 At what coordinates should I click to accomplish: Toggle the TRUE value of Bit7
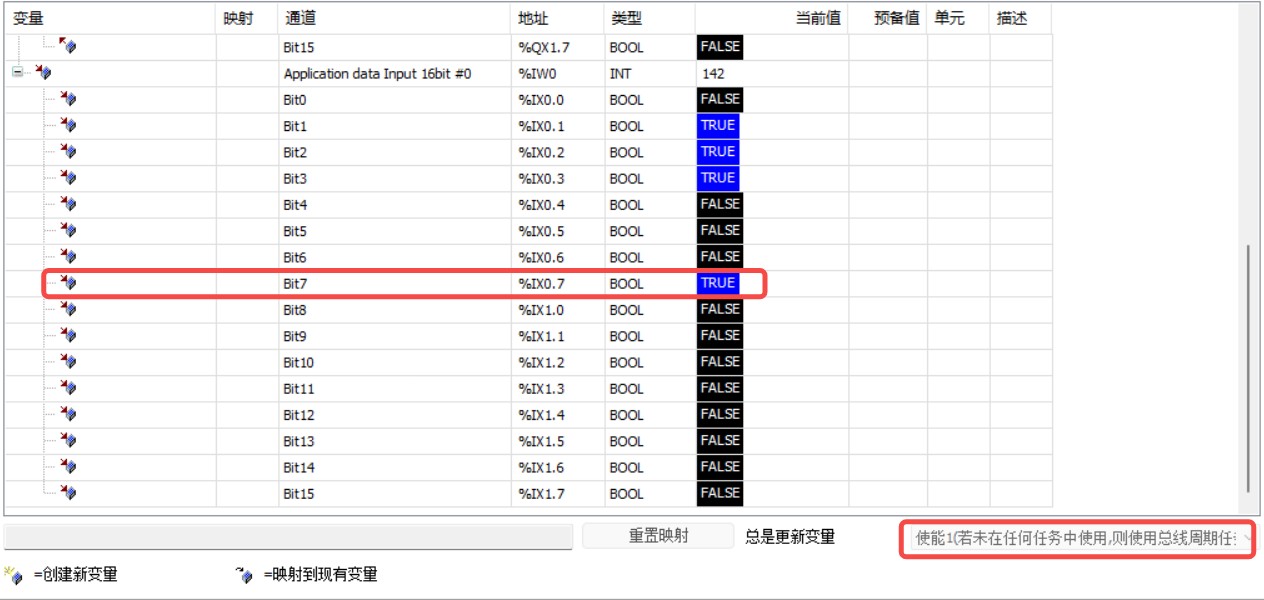click(x=718, y=283)
